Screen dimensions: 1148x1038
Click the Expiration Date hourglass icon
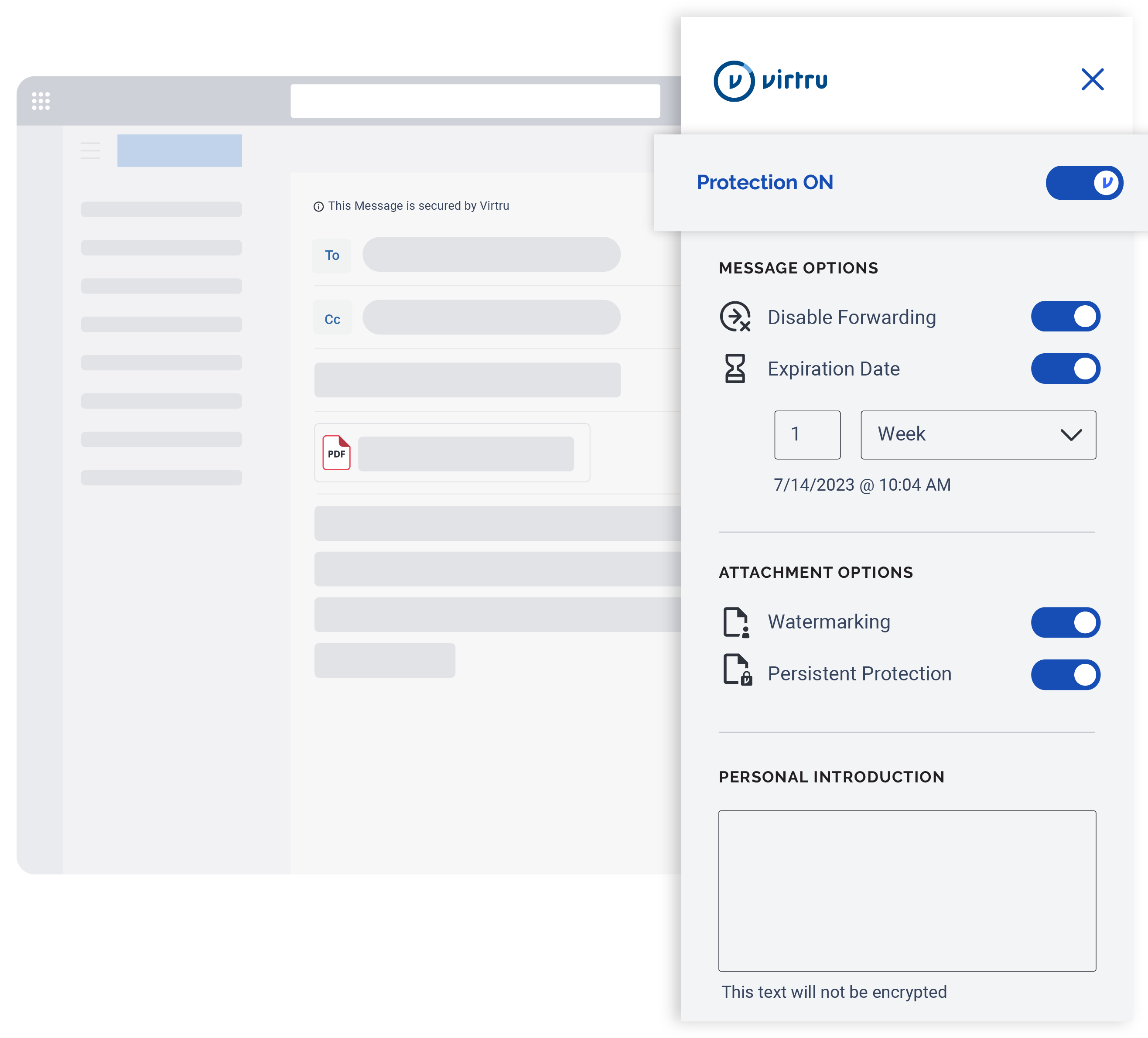735,369
